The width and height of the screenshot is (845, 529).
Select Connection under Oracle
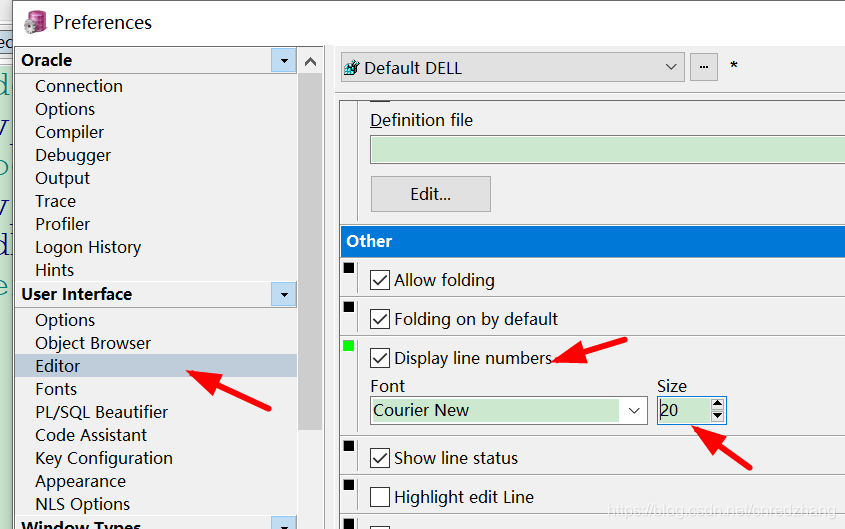79,86
